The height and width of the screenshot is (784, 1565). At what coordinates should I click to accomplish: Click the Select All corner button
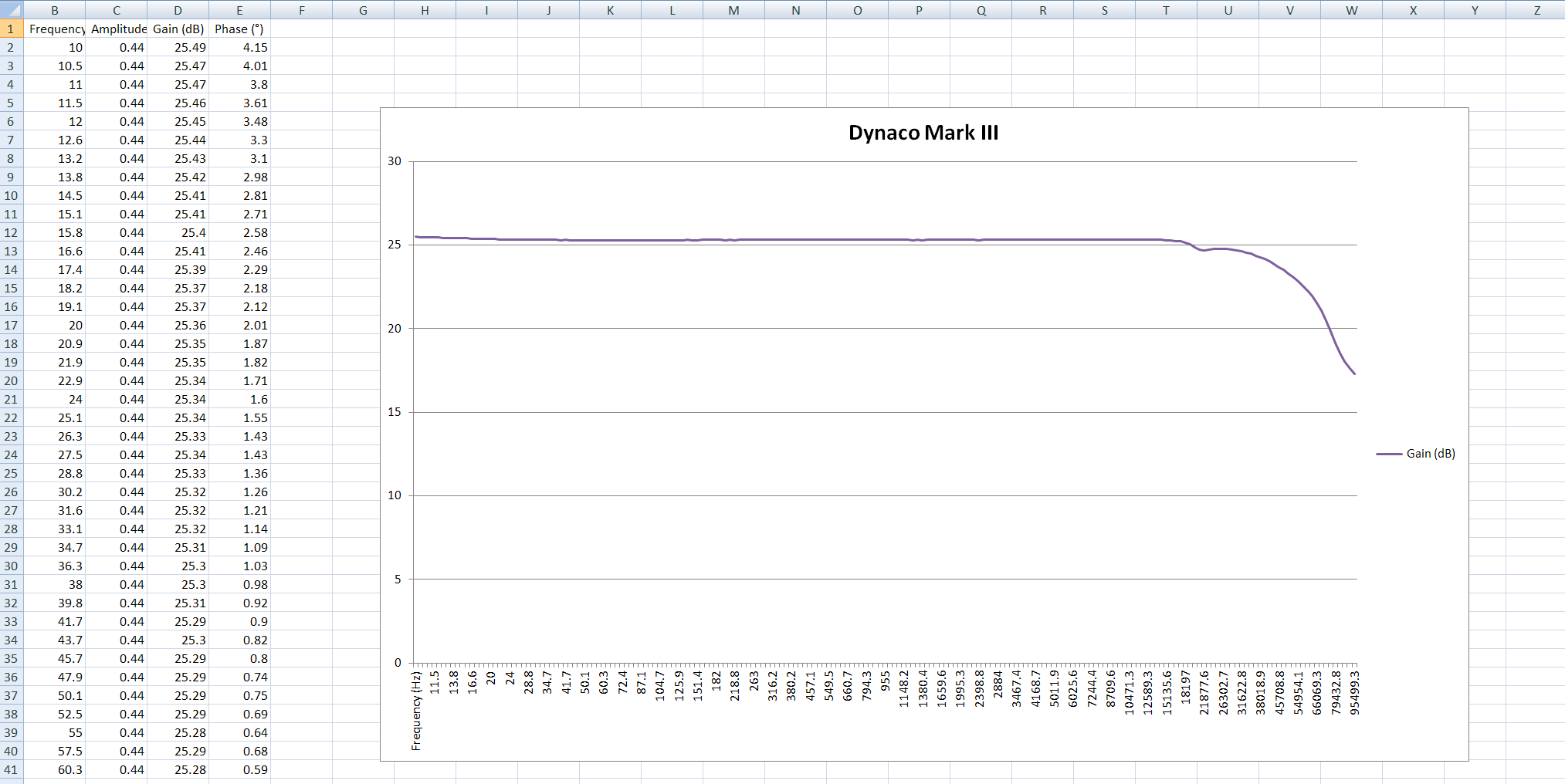click(11, 9)
